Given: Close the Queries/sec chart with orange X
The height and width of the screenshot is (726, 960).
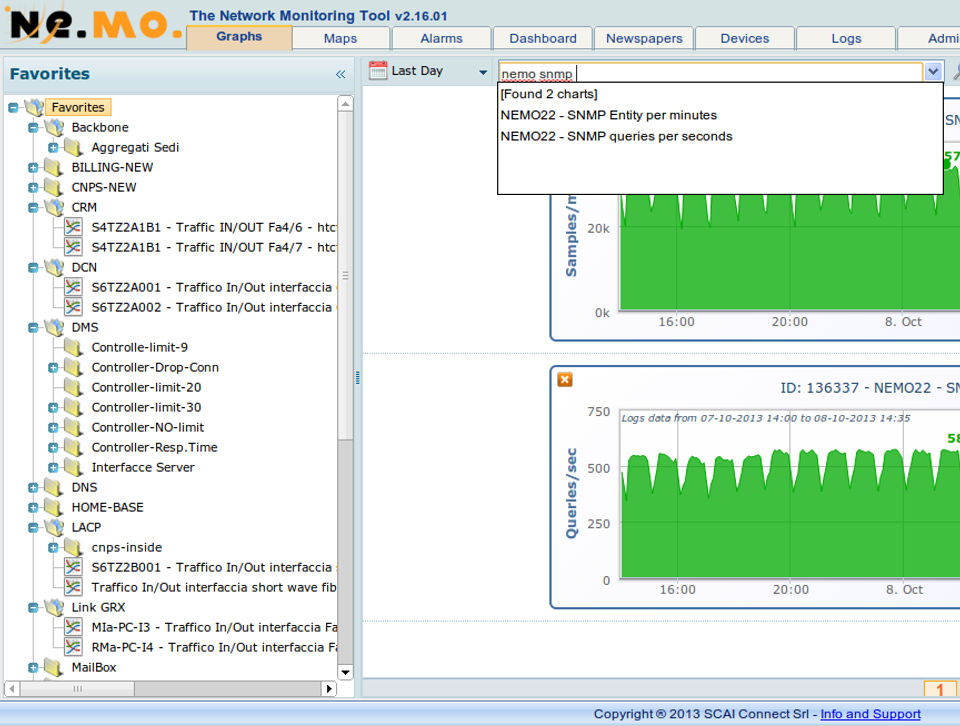Looking at the screenshot, I should click(x=565, y=379).
